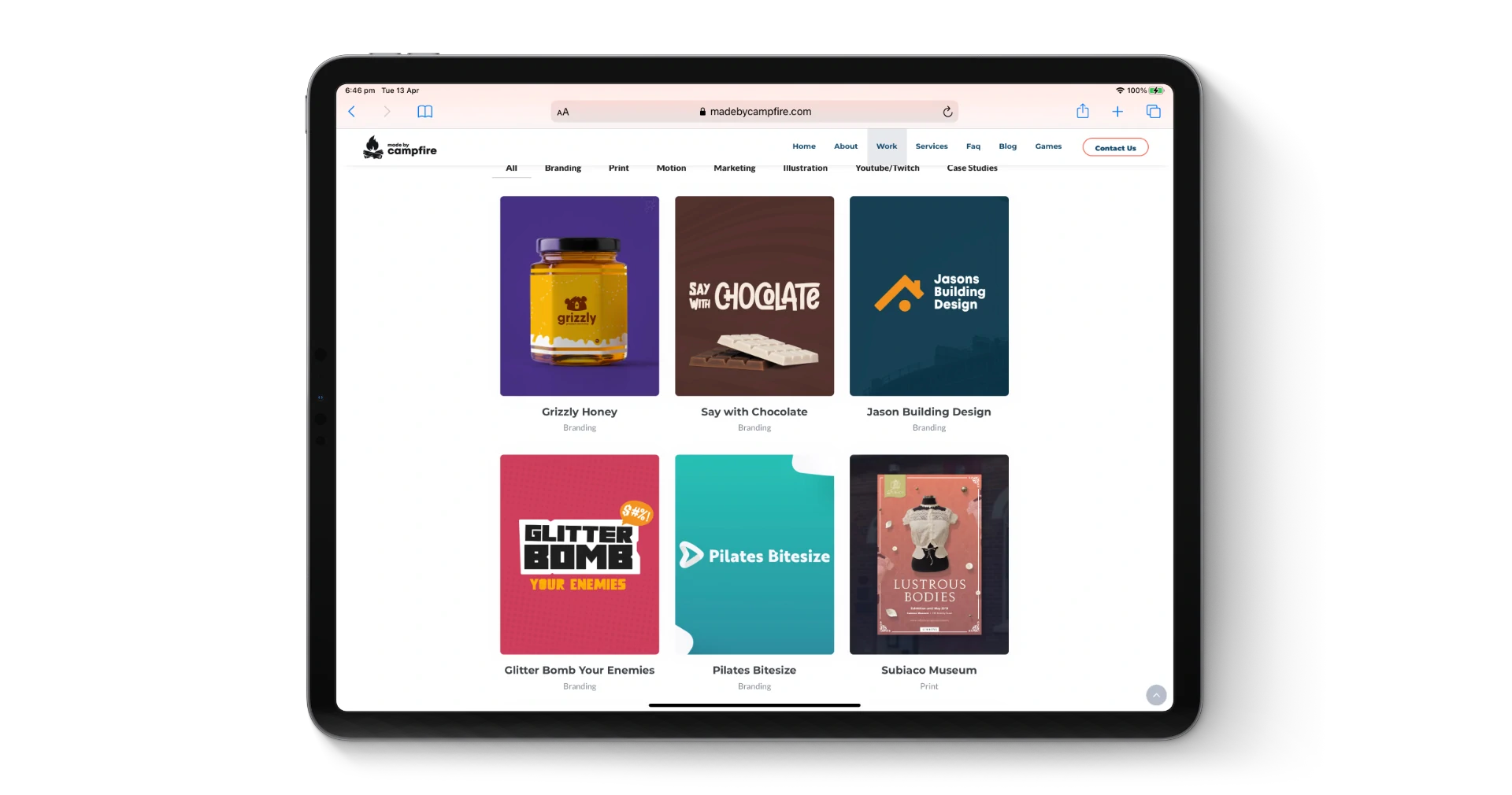The height and width of the screenshot is (795, 1512).
Task: Open the Safari share sheet icon
Action: click(1083, 111)
